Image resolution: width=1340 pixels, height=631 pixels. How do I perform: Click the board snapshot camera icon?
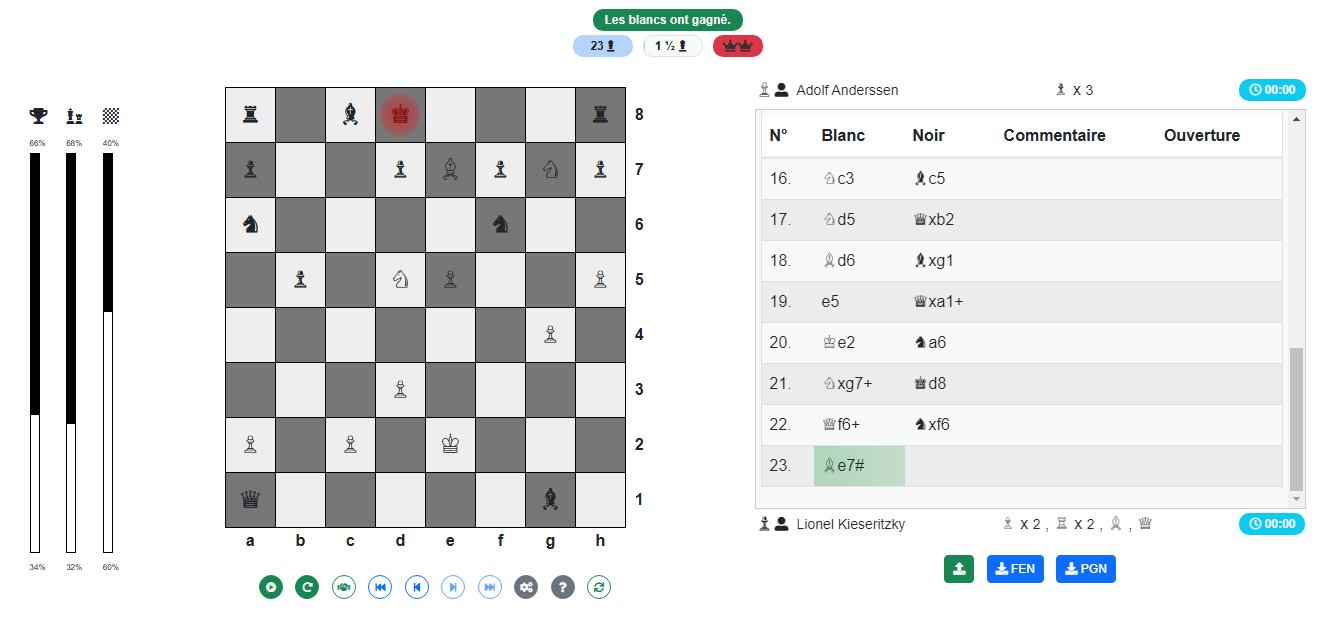click(x=343, y=587)
